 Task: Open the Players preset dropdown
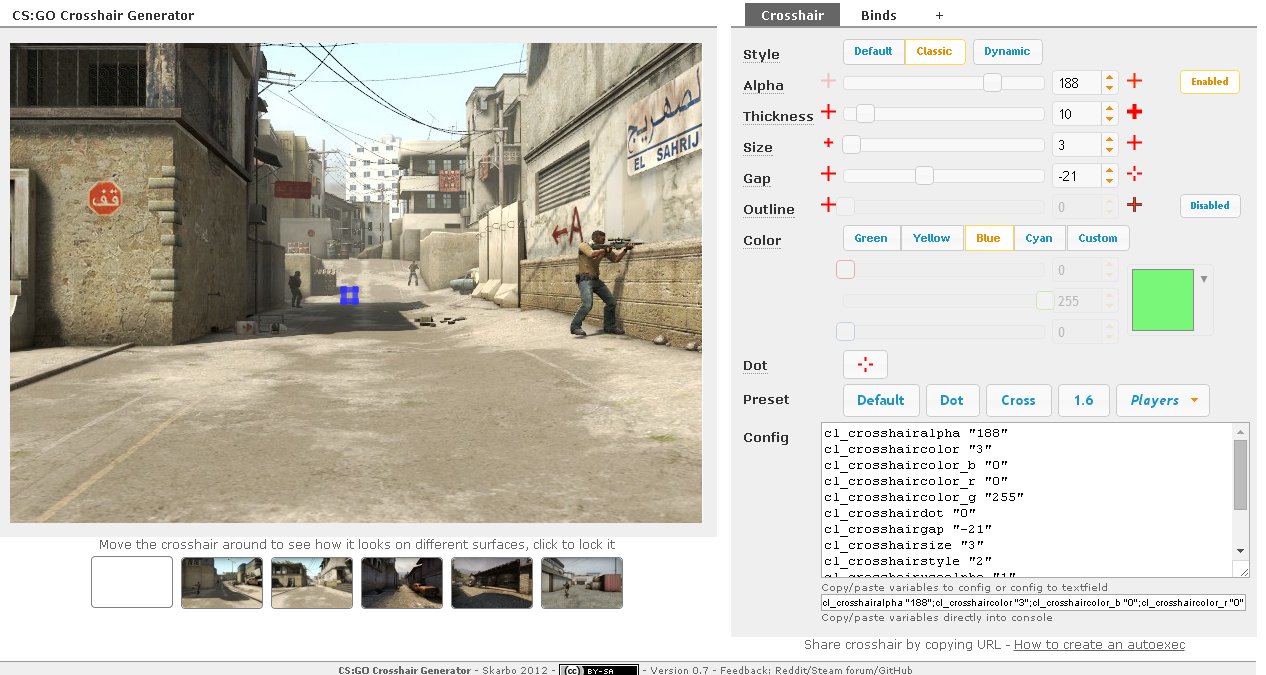[x=1163, y=400]
